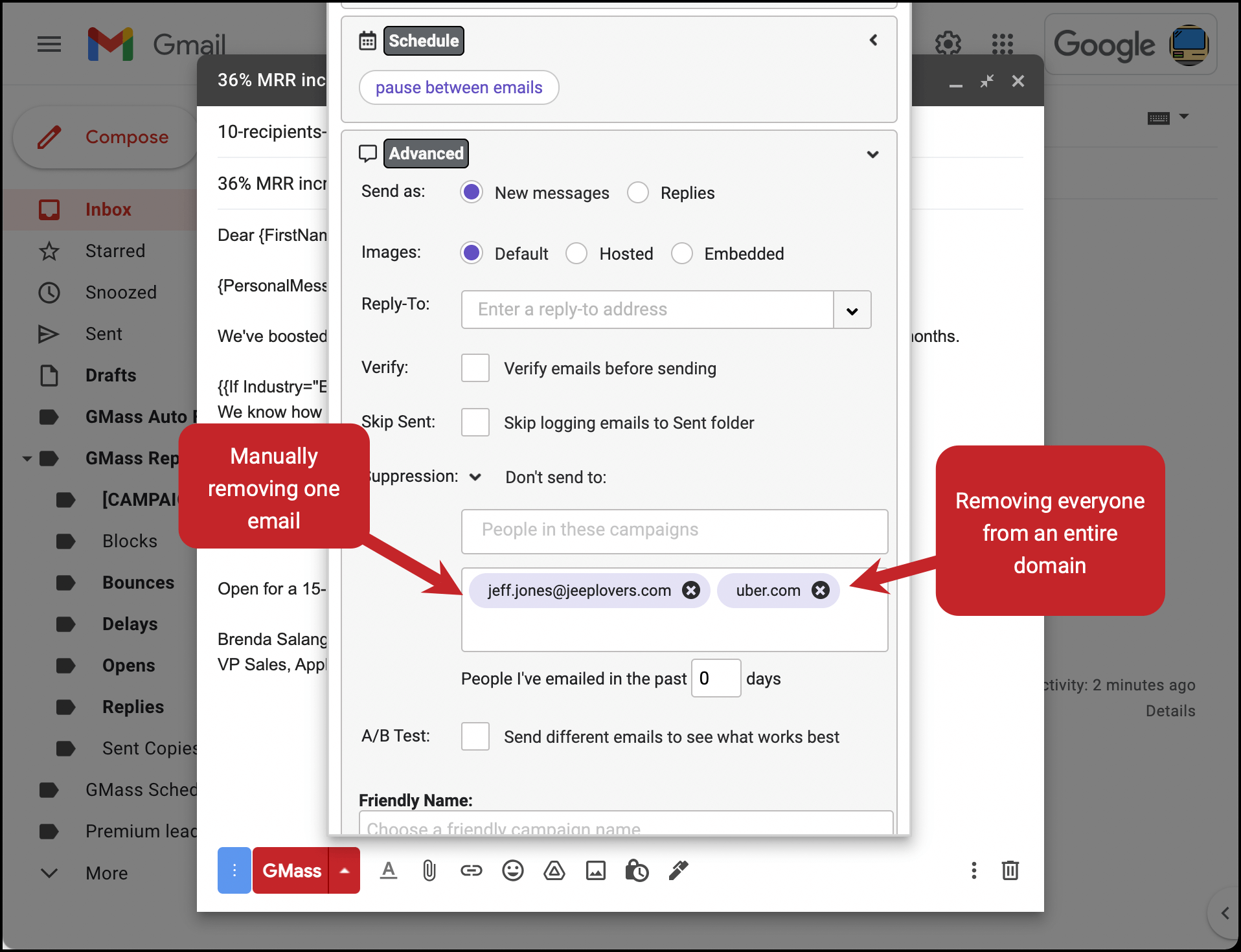Screen dimensions: 1241x952
Task: Select Embedded images option
Action: click(681, 253)
